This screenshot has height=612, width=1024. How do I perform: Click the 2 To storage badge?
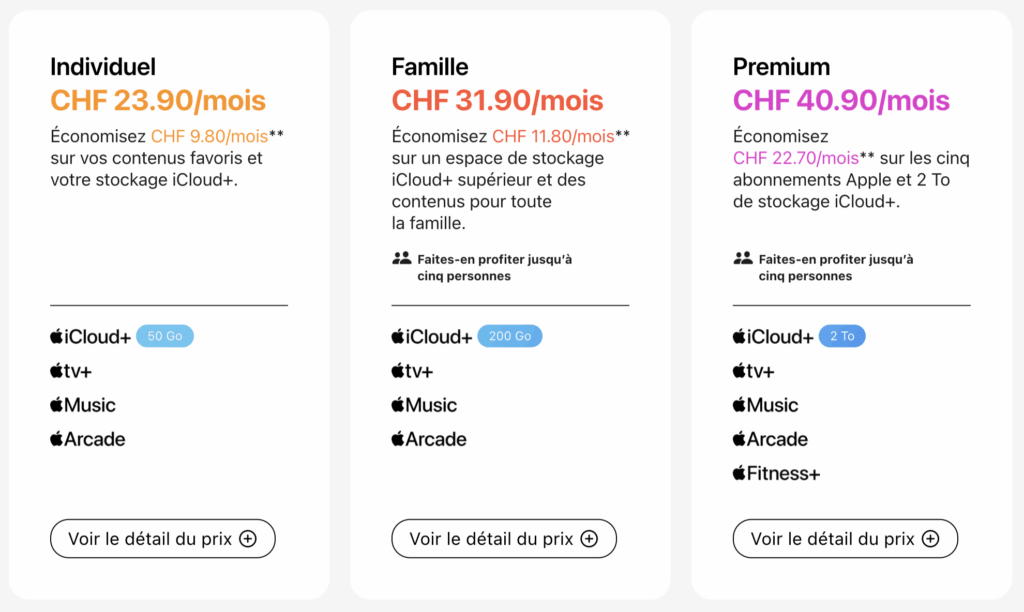point(842,337)
